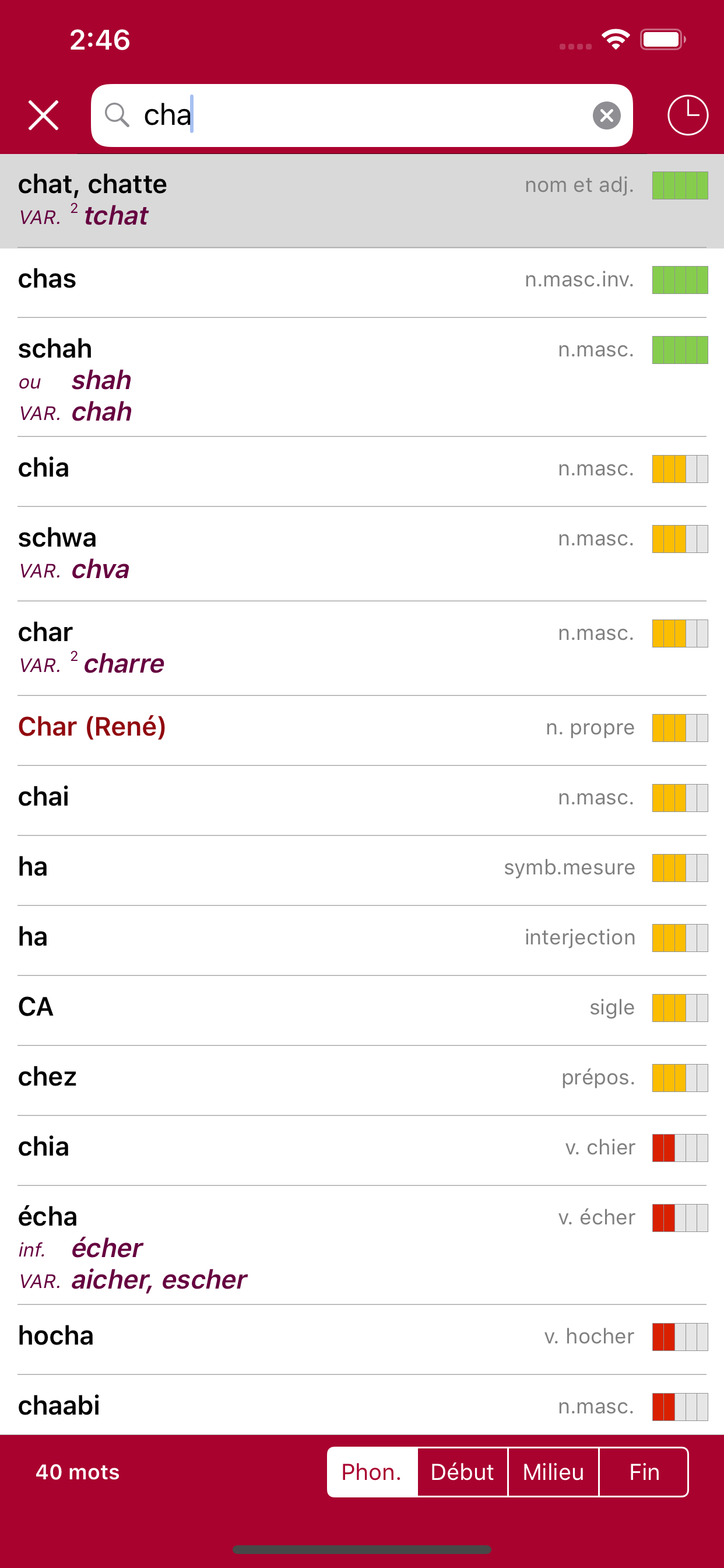The height and width of the screenshot is (1568, 724).
Task: Close the search screen with the X icon
Action: (44, 114)
